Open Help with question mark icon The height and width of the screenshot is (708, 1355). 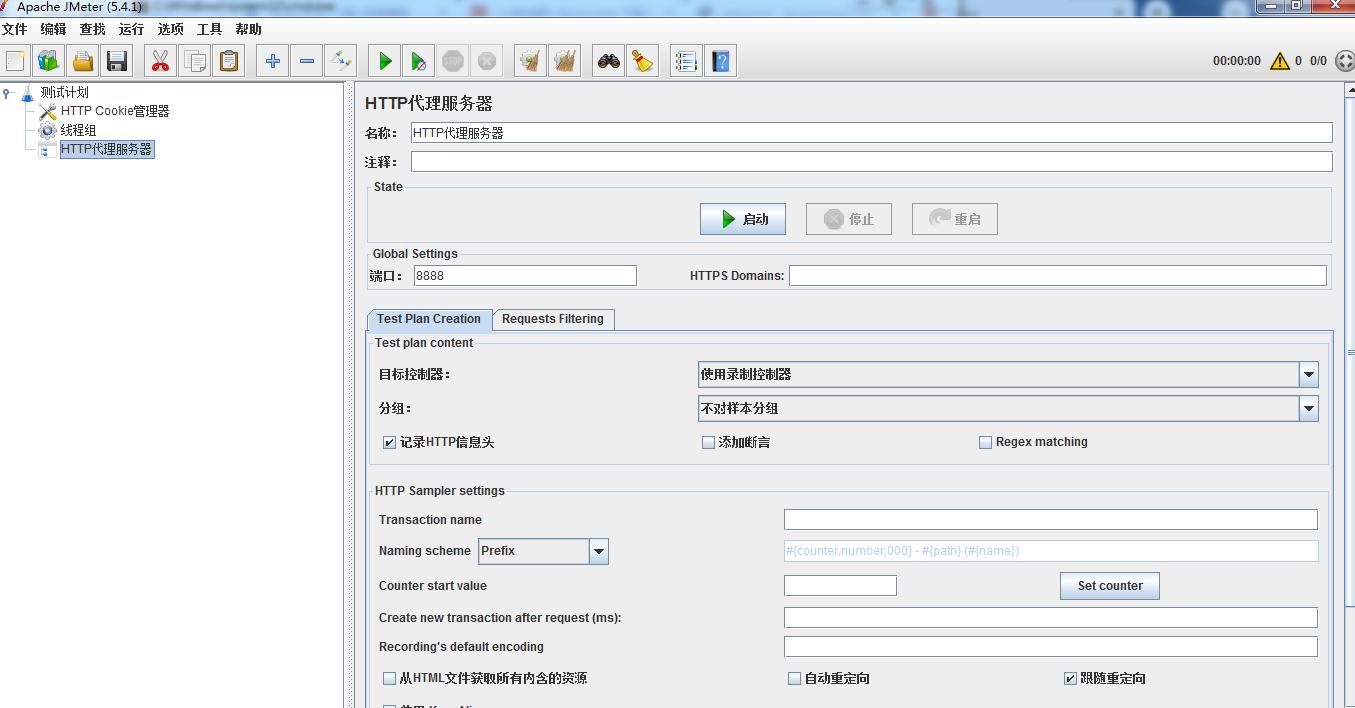[720, 61]
